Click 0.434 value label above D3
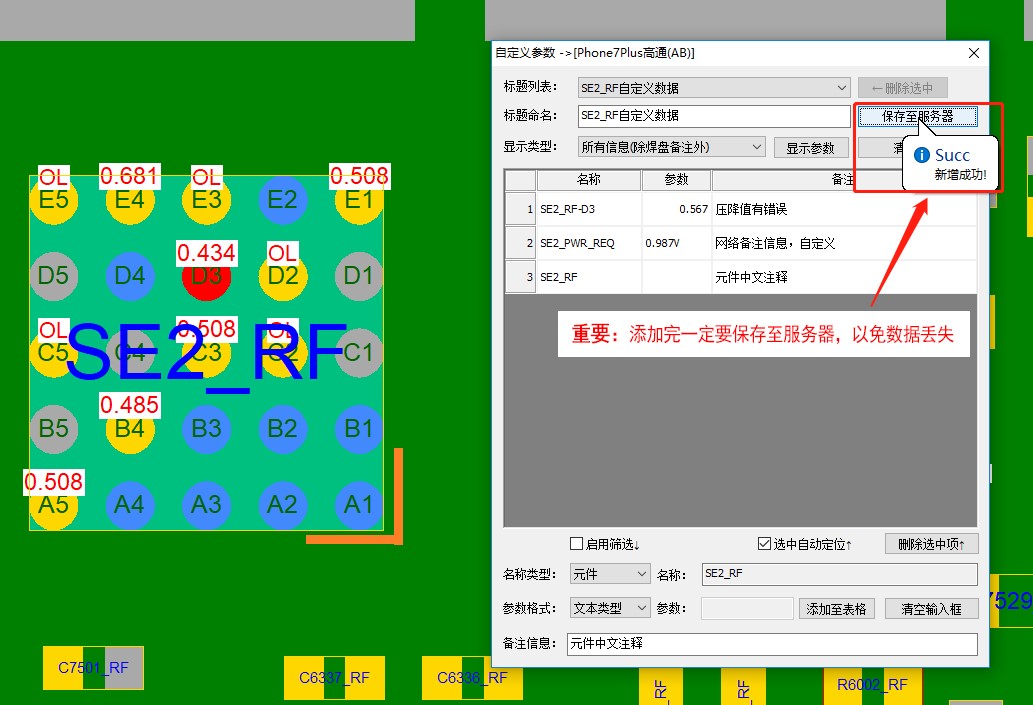The image size is (1033, 705). pos(206,252)
